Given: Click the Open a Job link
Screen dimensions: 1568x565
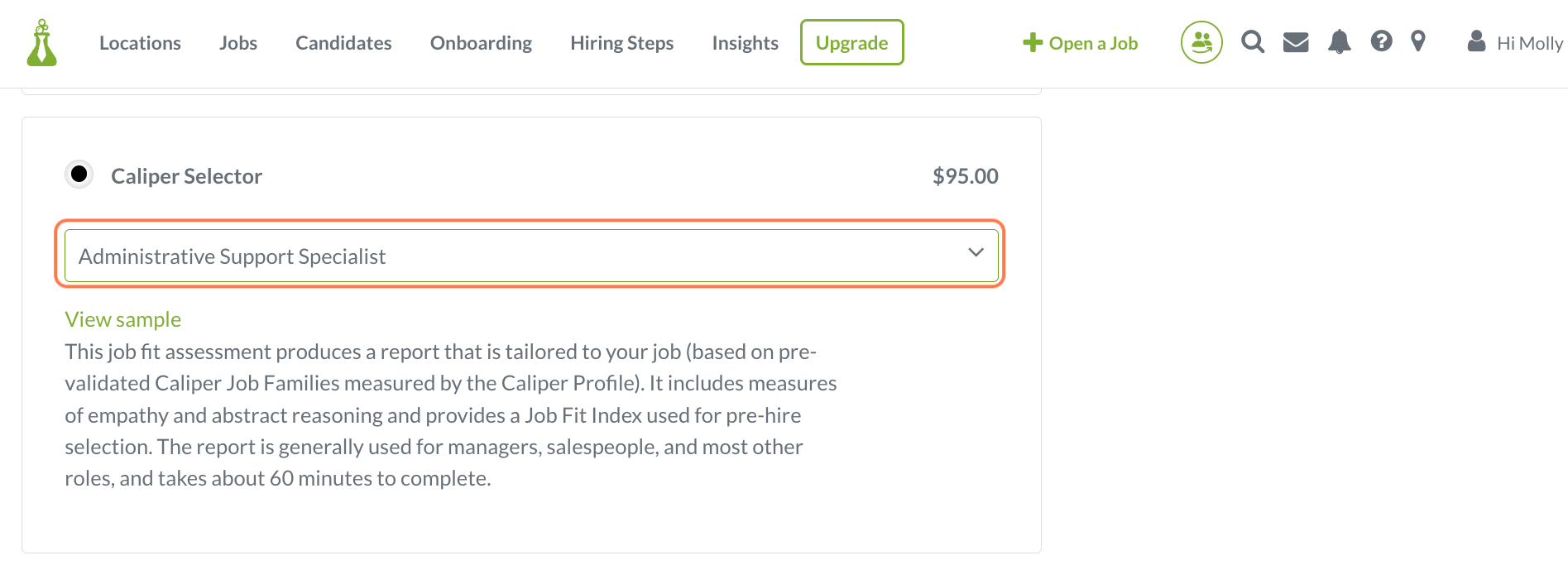Looking at the screenshot, I should (x=1081, y=43).
